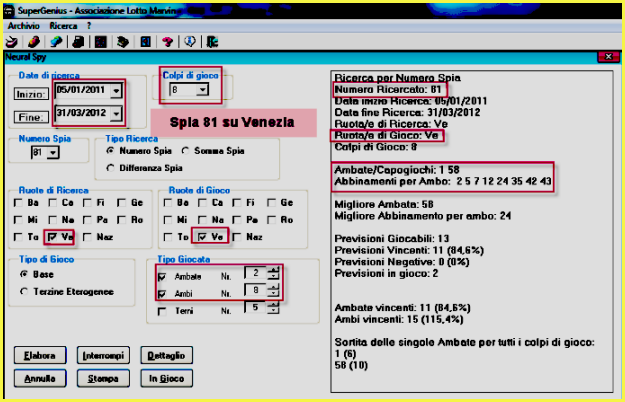Expand the Fine date dropdown

point(116,114)
